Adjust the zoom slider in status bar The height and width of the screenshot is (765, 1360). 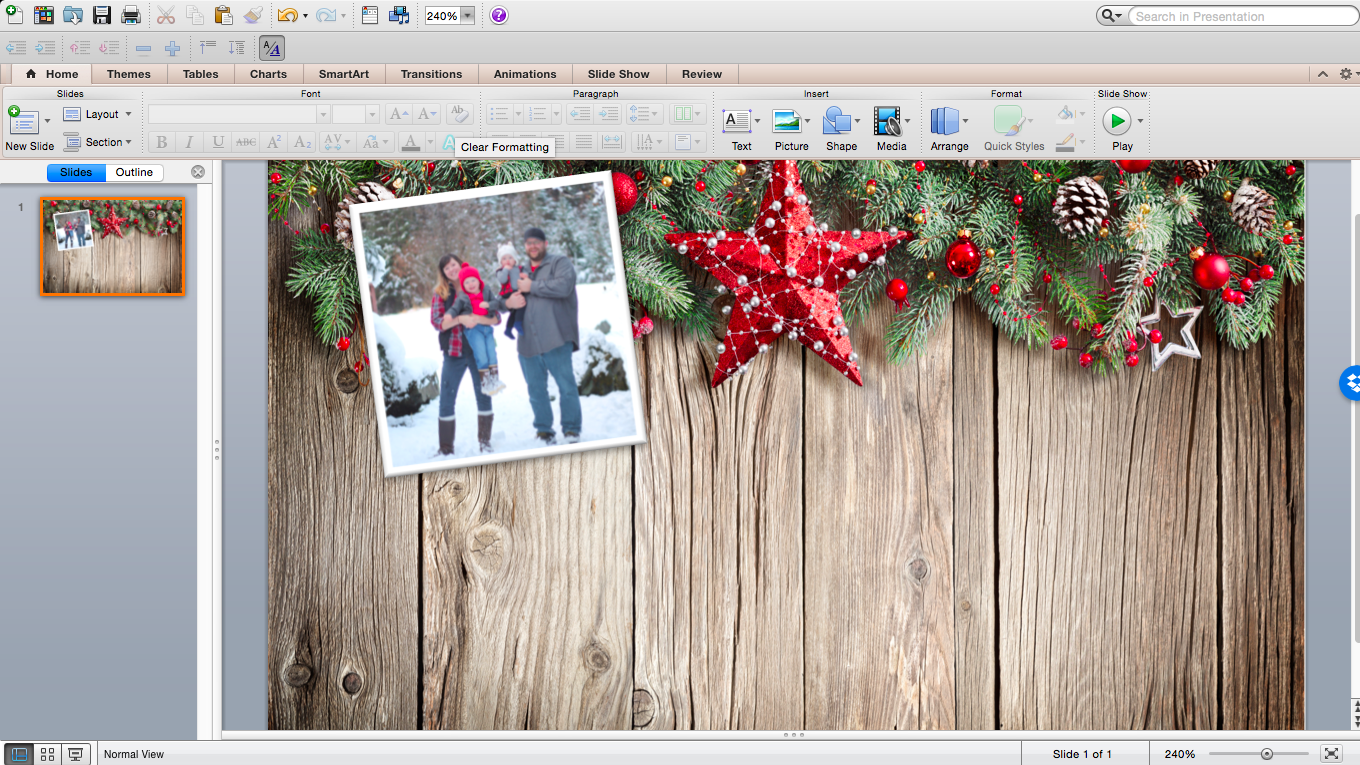[1267, 754]
